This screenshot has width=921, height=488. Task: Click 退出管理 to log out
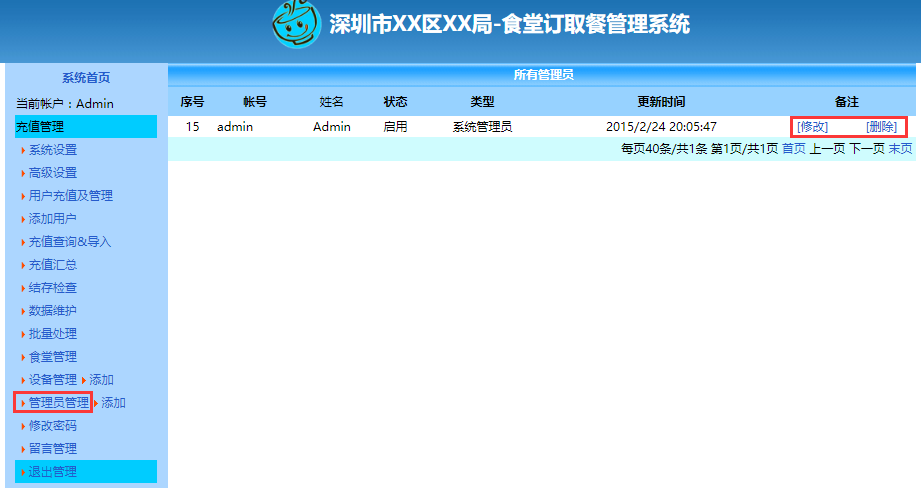[53, 472]
